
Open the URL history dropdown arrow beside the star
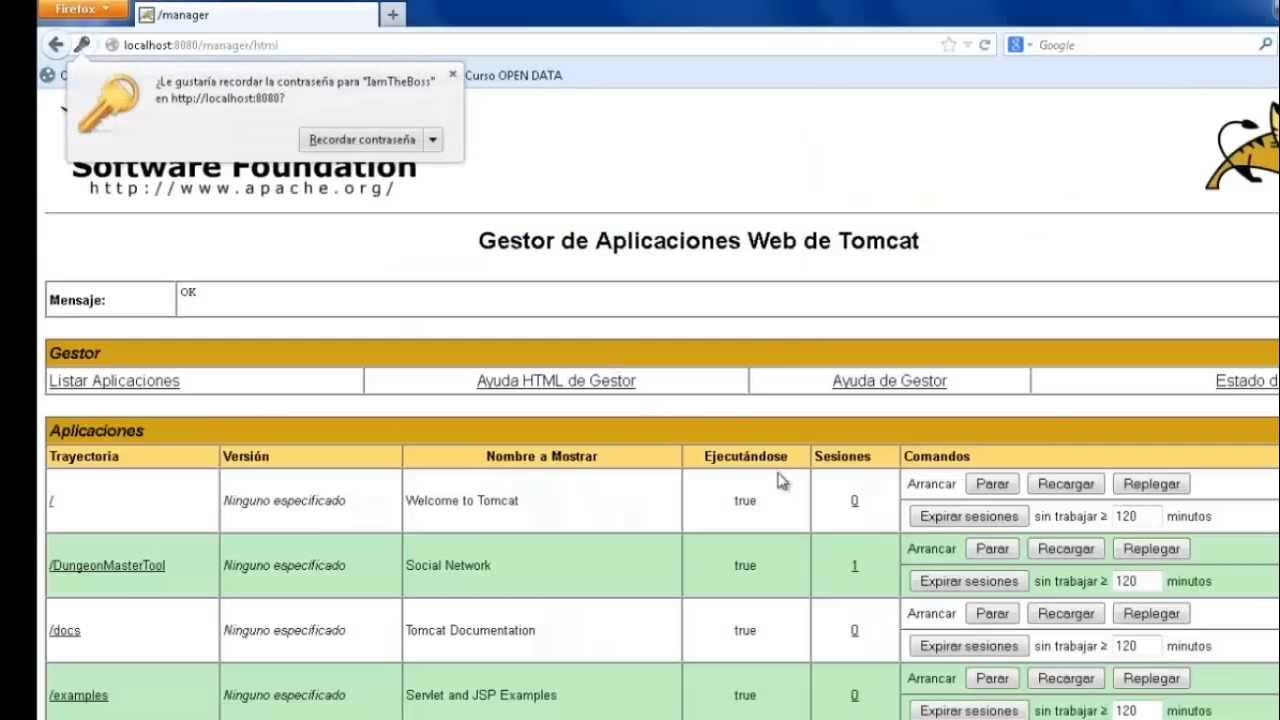tap(967, 45)
